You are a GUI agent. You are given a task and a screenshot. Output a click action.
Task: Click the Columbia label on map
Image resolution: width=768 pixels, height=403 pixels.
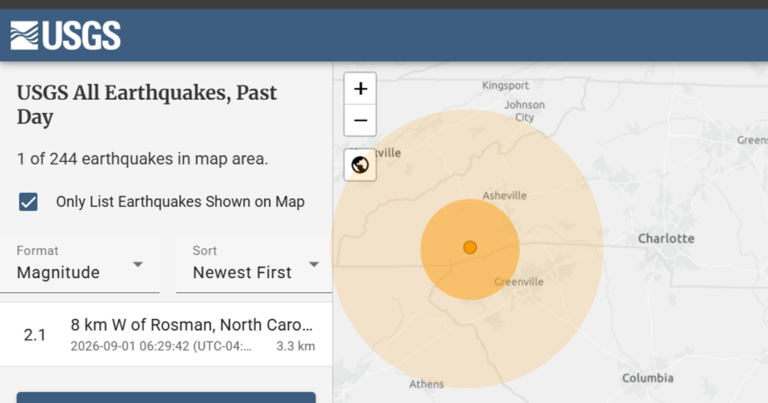[x=648, y=378]
